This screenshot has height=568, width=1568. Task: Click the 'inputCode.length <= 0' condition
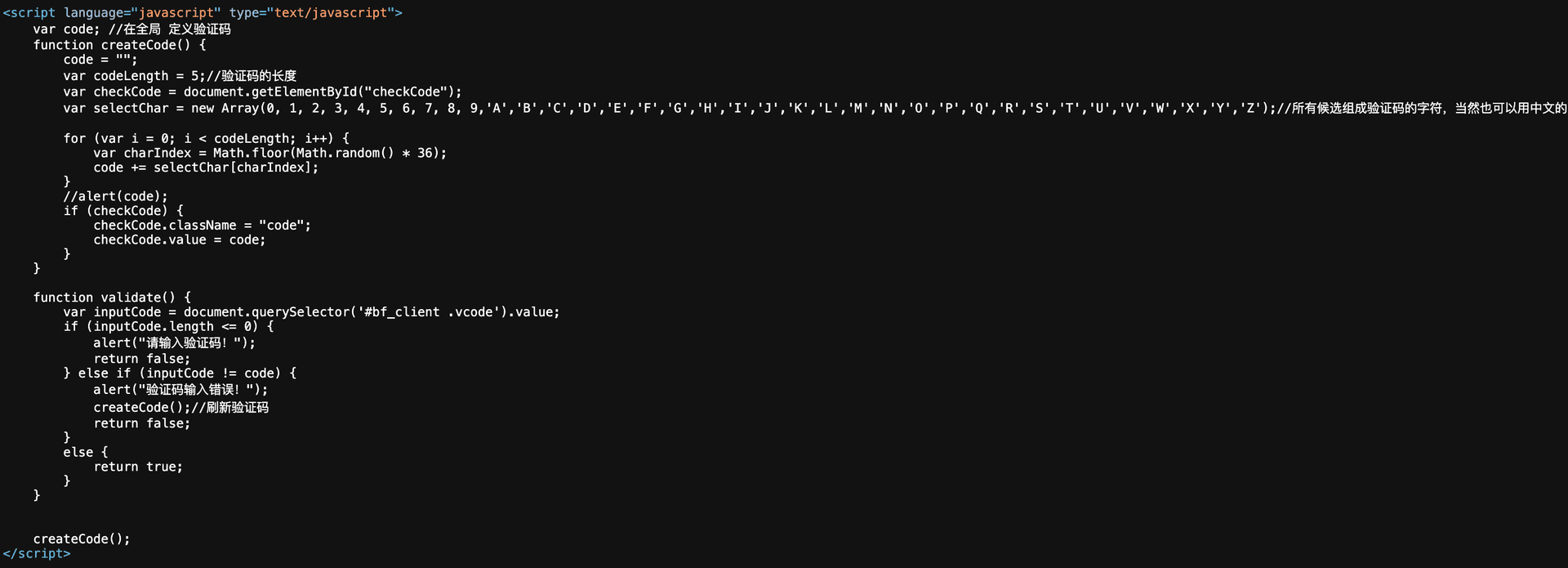[176, 326]
